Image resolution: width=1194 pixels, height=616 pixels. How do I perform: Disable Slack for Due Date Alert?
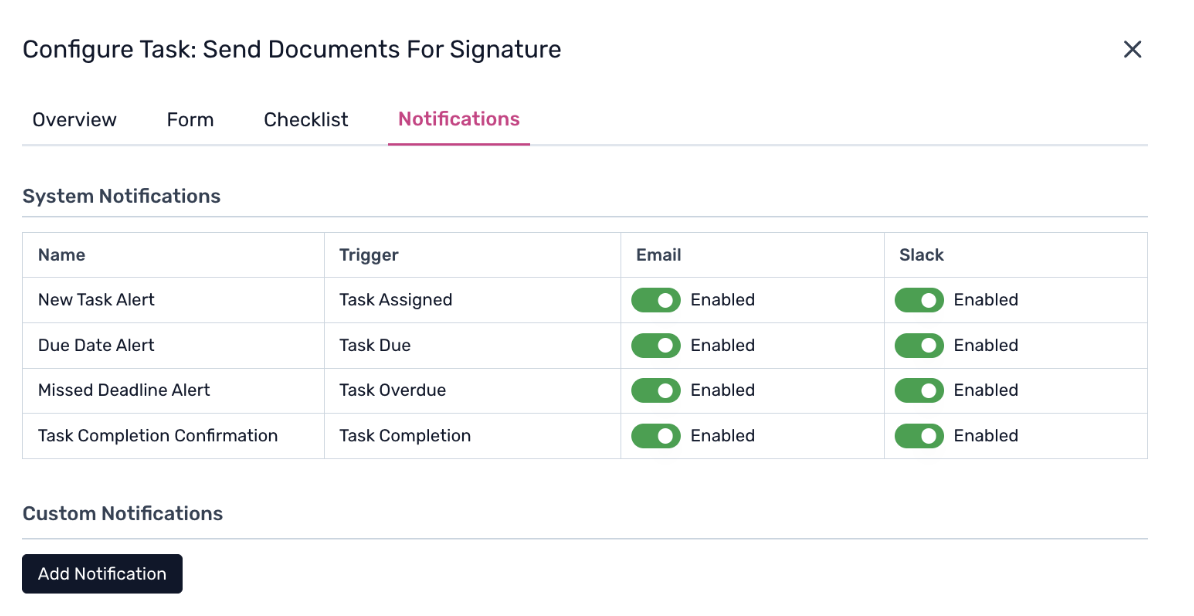[x=919, y=345]
